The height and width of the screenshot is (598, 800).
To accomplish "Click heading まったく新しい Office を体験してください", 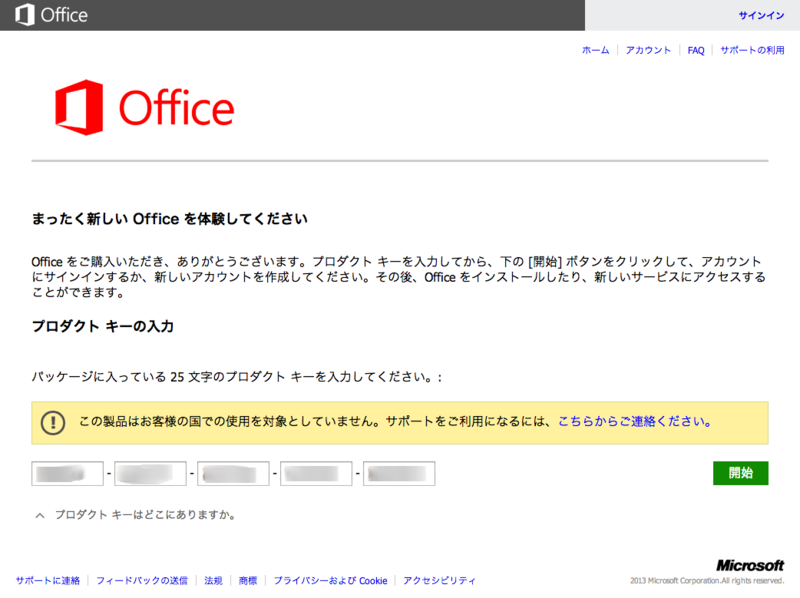I will tap(169, 219).
